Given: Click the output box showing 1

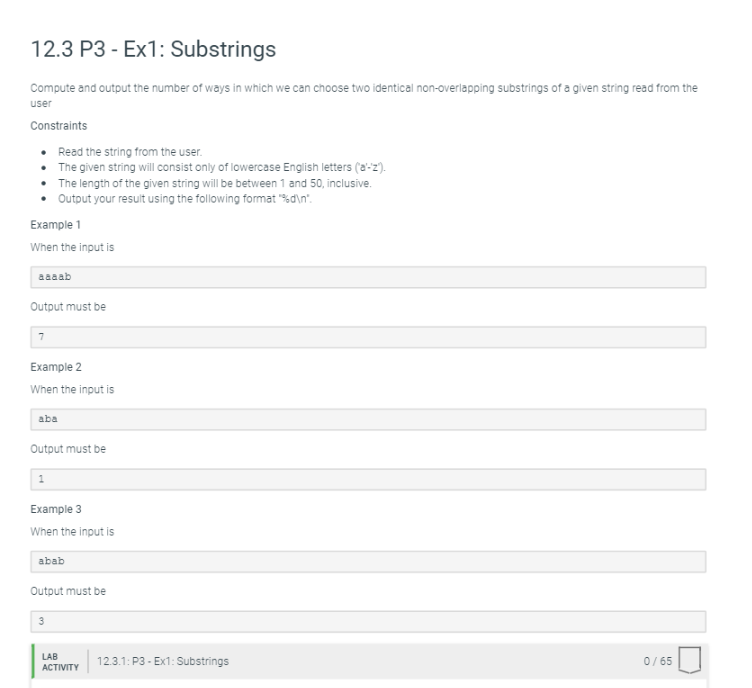Looking at the screenshot, I should pyautogui.click(x=368, y=479).
